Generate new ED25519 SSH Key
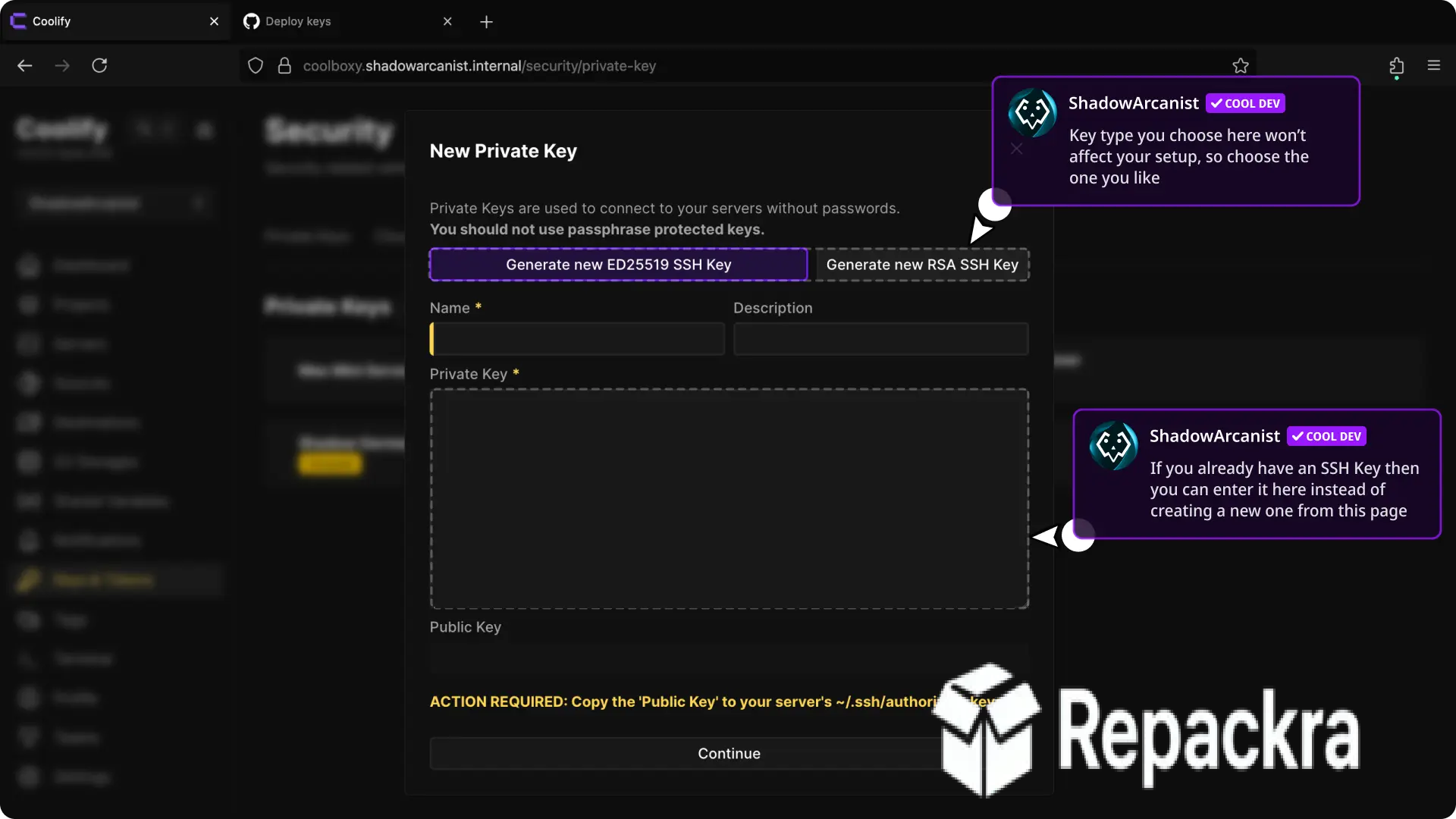Image resolution: width=1456 pixels, height=819 pixels. (619, 265)
